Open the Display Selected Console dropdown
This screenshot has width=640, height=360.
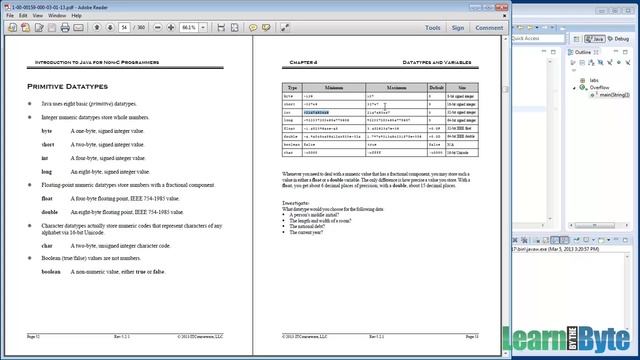[593, 240]
